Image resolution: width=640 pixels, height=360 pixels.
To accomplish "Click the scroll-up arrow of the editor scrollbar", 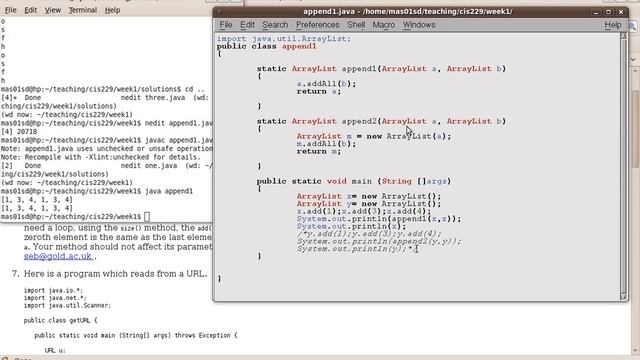I will pos(623,36).
